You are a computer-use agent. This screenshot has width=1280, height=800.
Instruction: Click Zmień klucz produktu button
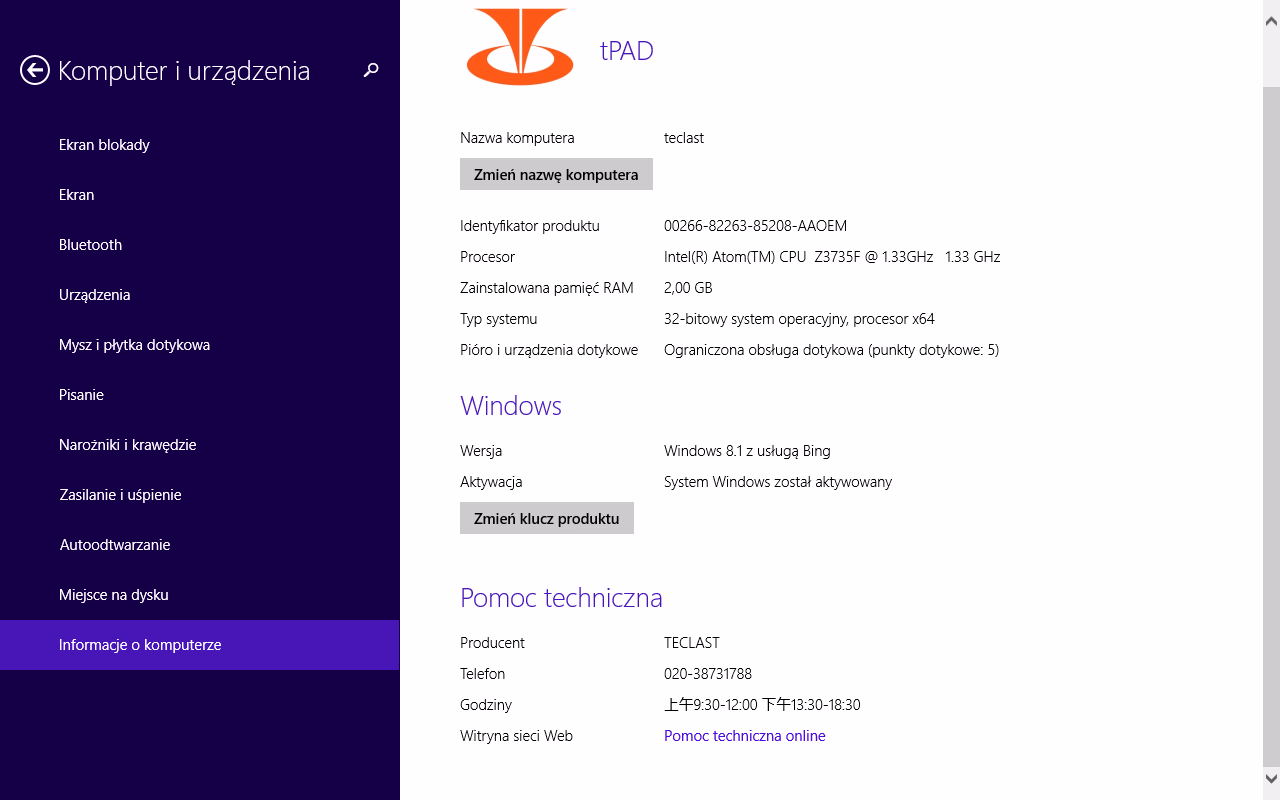pos(546,518)
